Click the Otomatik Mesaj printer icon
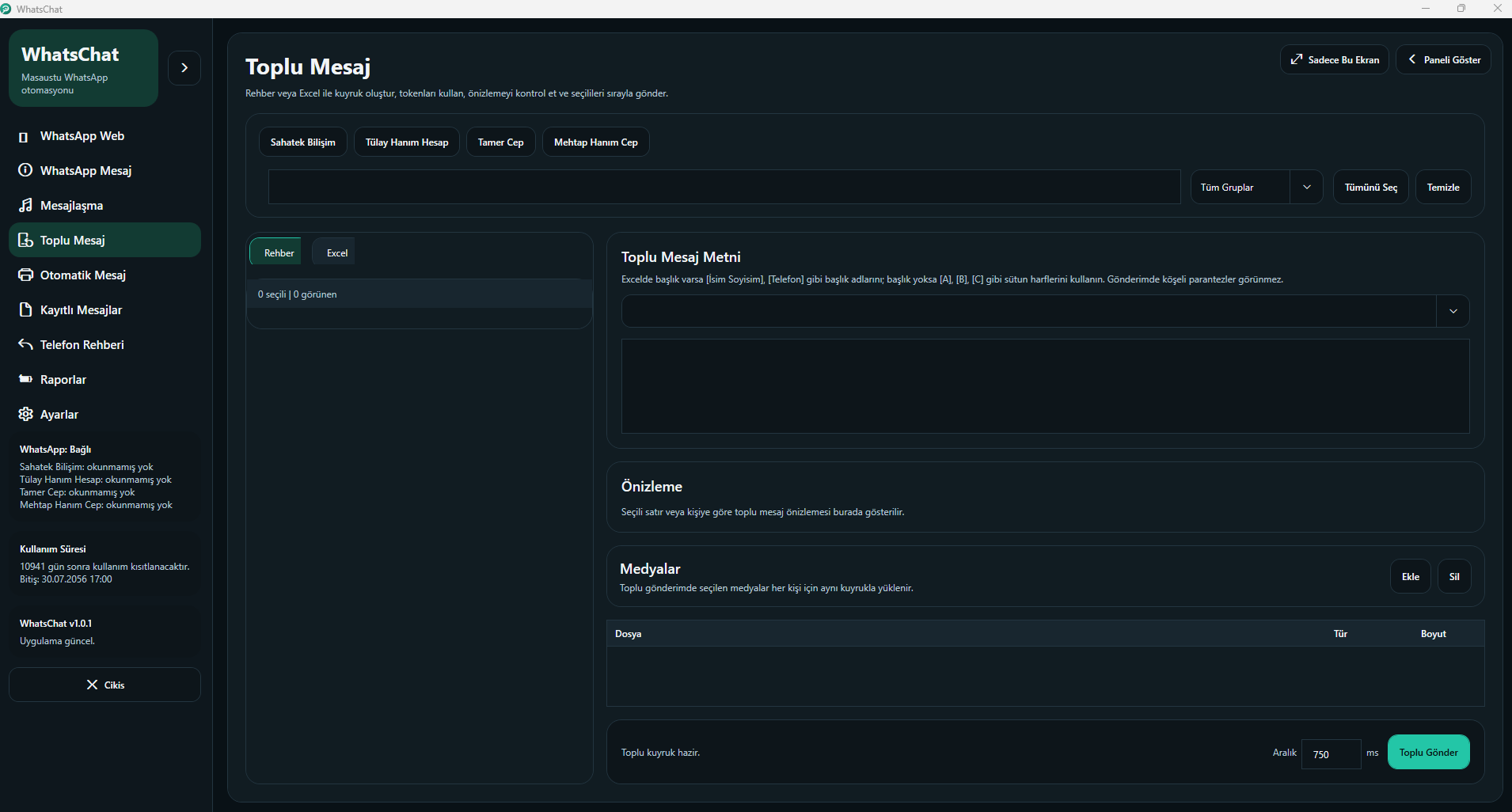 [x=25, y=275]
